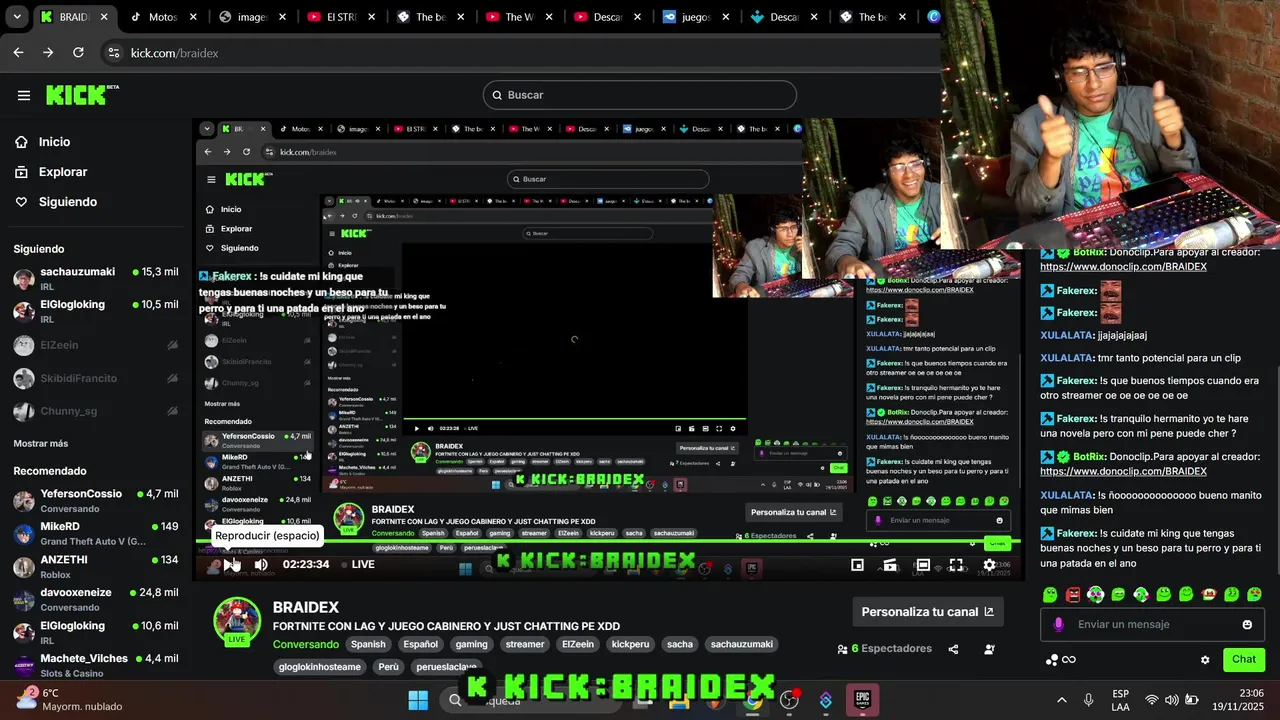Expand Mostrar más in Siguiendo list
Screen dimensions: 1280x720
[x=41, y=443]
